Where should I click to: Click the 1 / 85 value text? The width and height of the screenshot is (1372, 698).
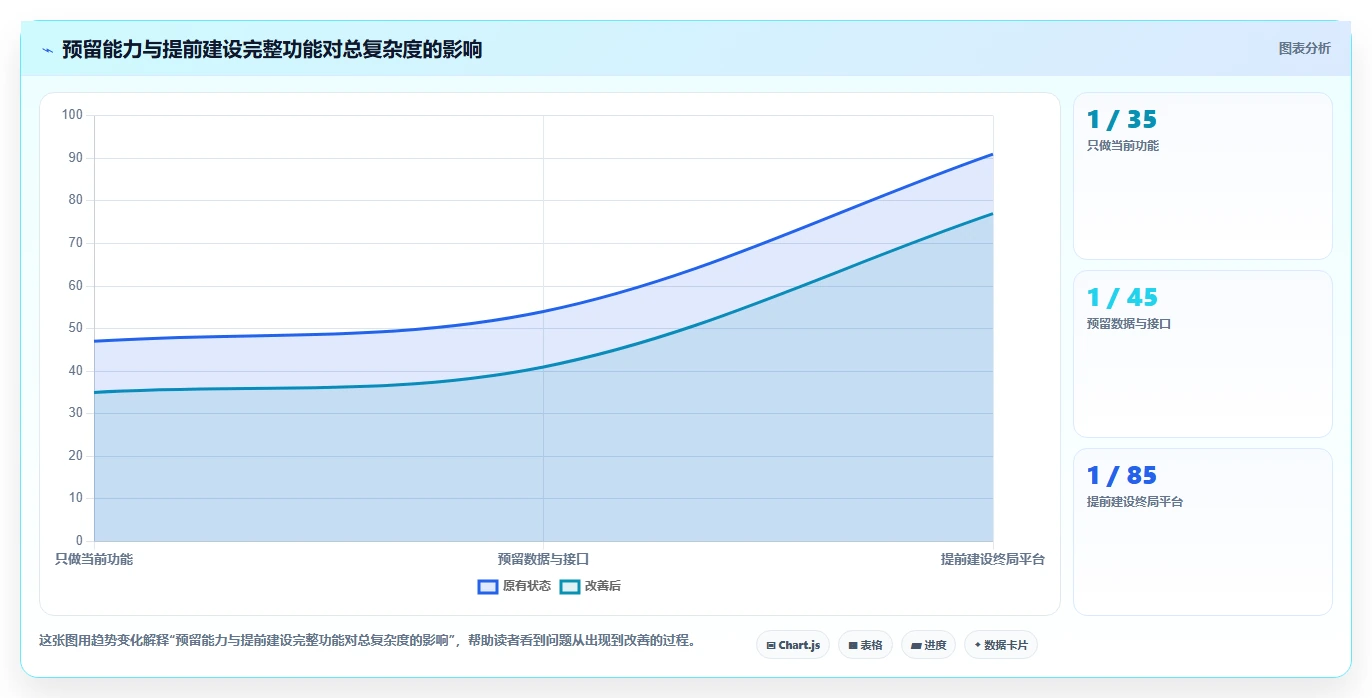[x=1122, y=476]
